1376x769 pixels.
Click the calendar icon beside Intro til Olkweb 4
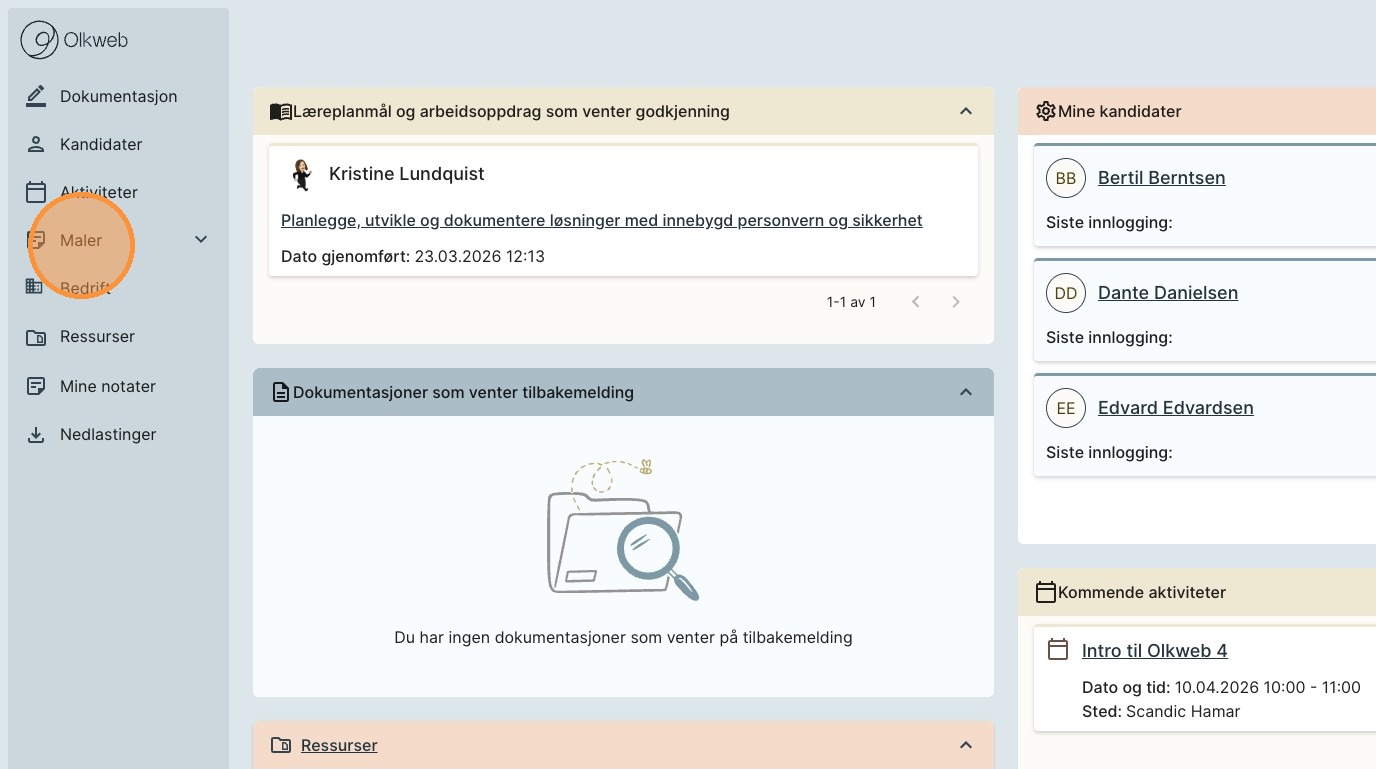coord(1057,650)
